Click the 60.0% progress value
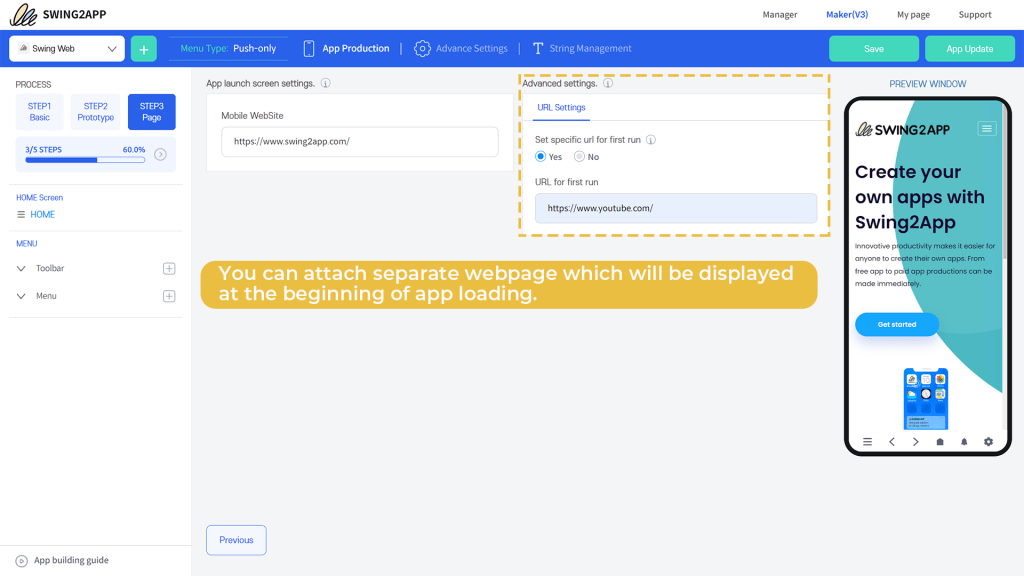 tap(134, 150)
